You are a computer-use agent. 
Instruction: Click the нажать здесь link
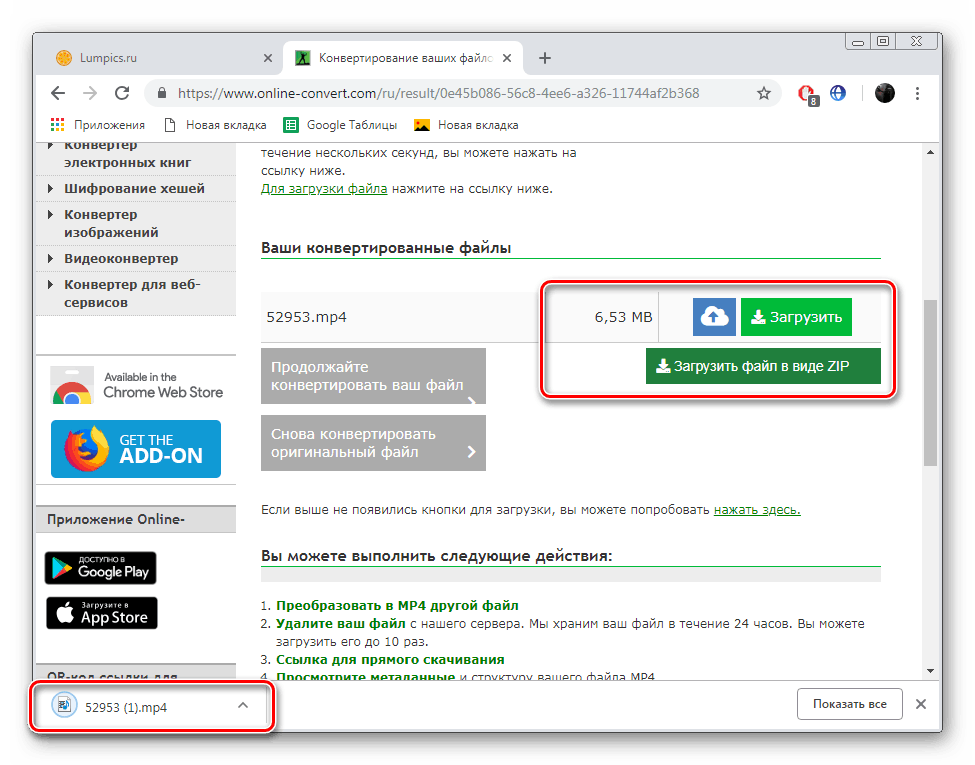tap(757, 510)
